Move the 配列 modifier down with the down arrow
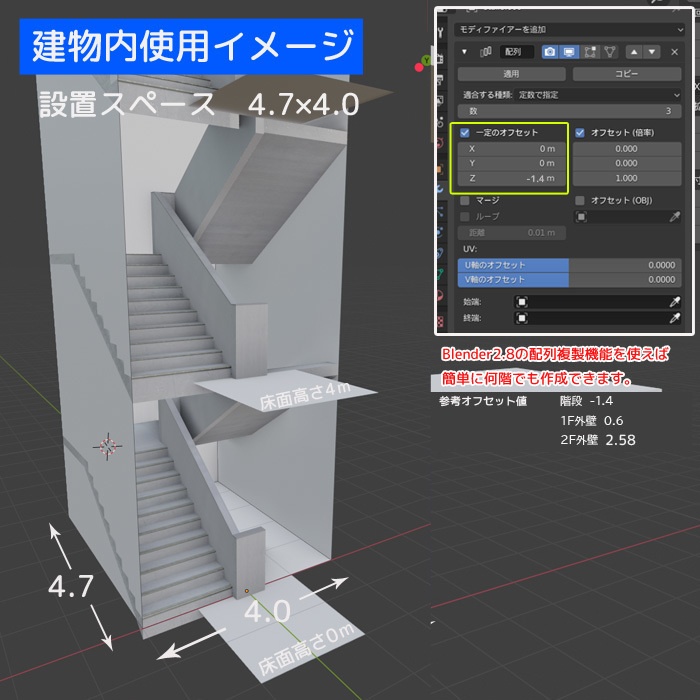Image resolution: width=700 pixels, height=700 pixels. click(652, 52)
